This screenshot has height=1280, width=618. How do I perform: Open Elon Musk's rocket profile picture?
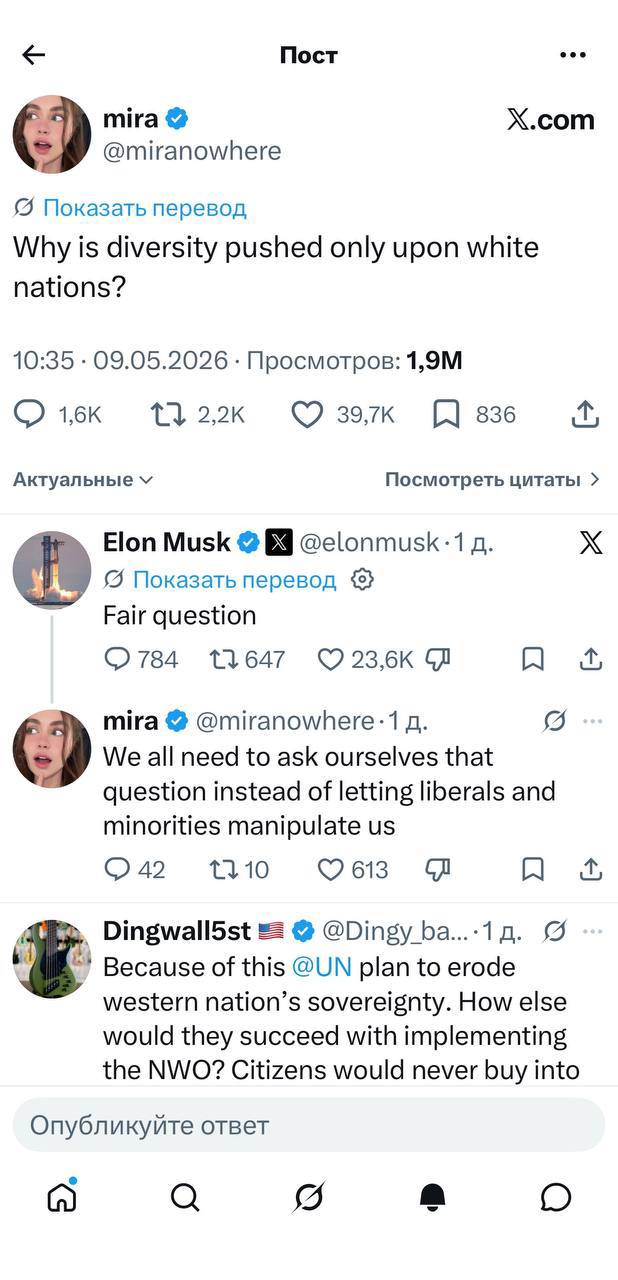pyautogui.click(x=52, y=570)
